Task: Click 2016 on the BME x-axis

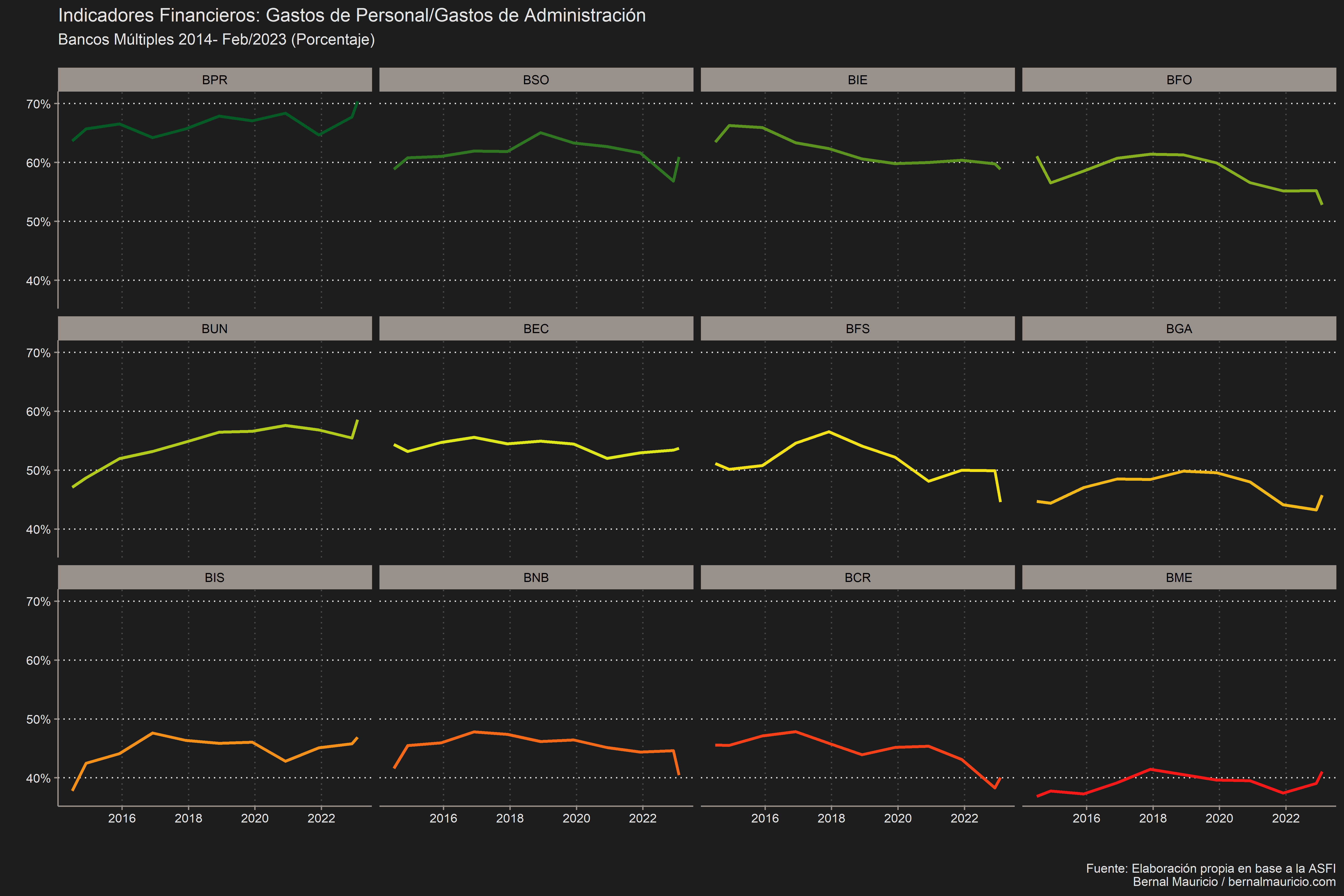Action: (x=1086, y=818)
